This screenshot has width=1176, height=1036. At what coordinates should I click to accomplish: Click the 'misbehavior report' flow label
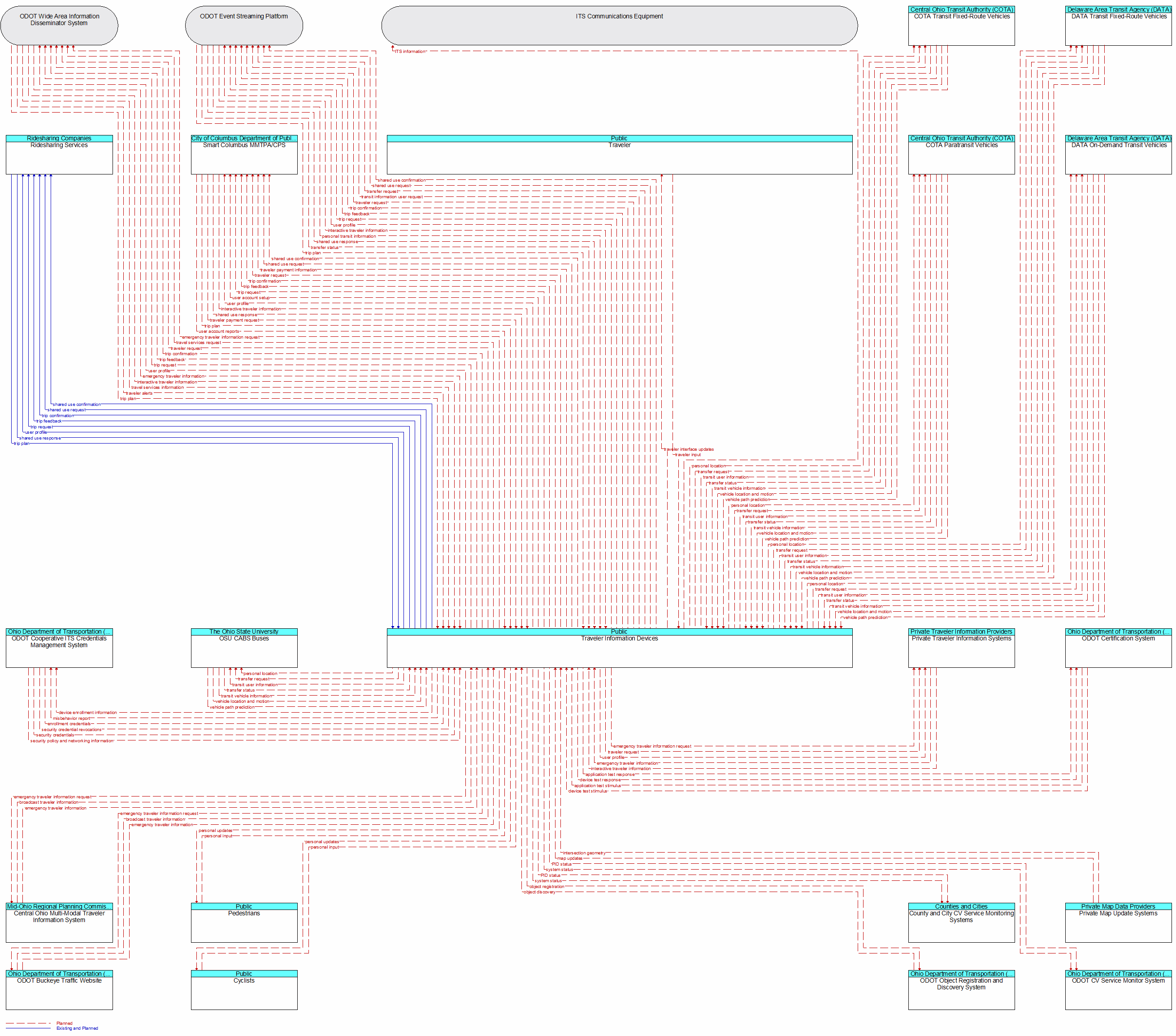tap(72, 718)
